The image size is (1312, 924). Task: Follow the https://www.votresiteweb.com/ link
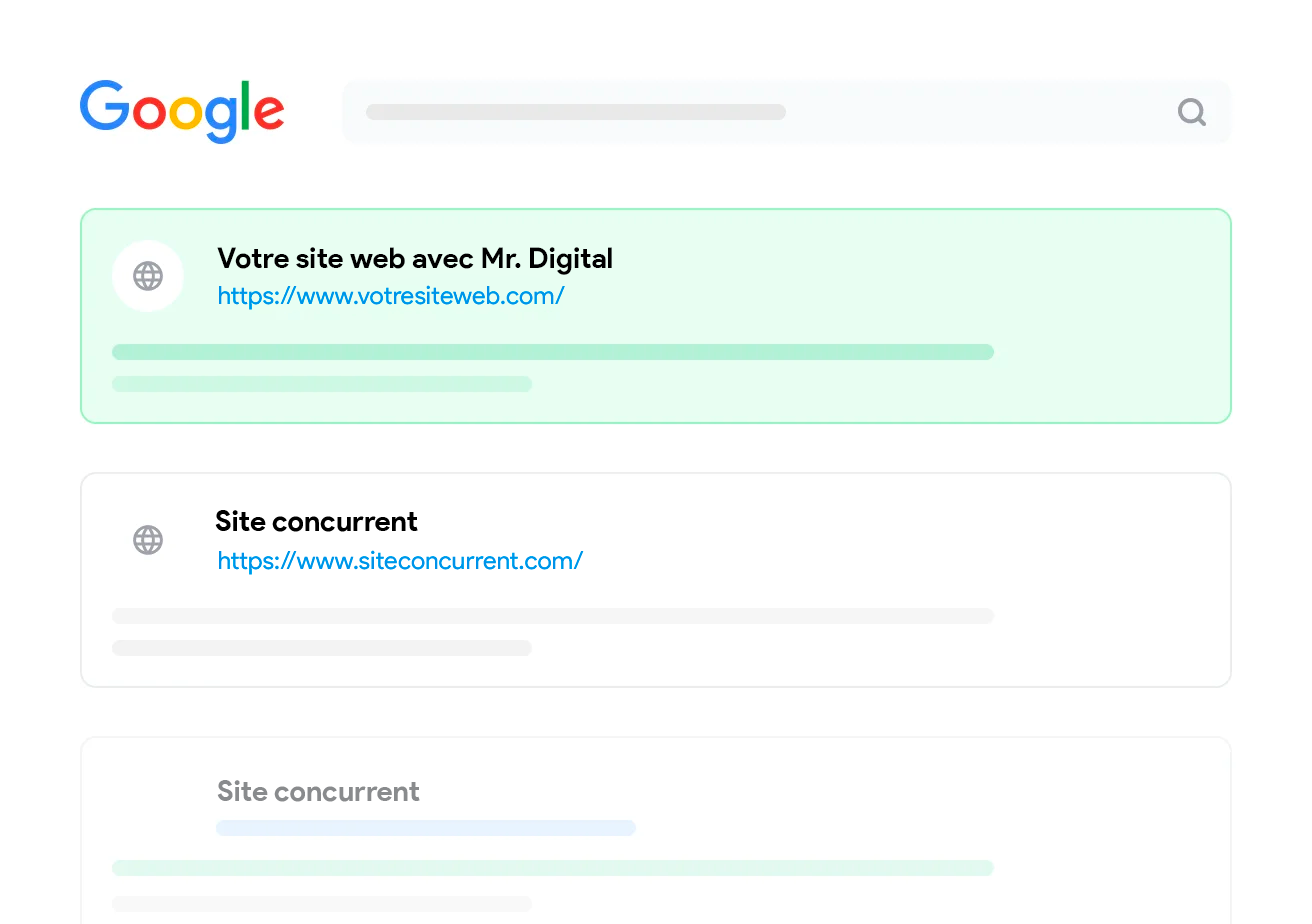[x=391, y=296]
